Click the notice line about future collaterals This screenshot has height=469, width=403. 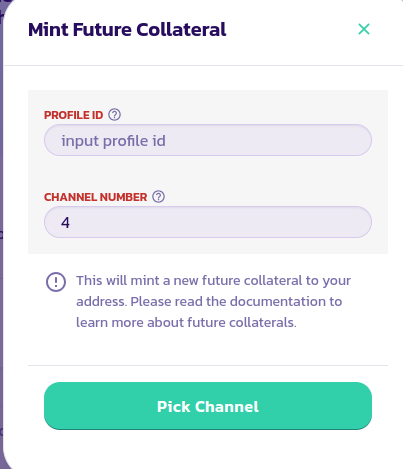click(x=186, y=322)
